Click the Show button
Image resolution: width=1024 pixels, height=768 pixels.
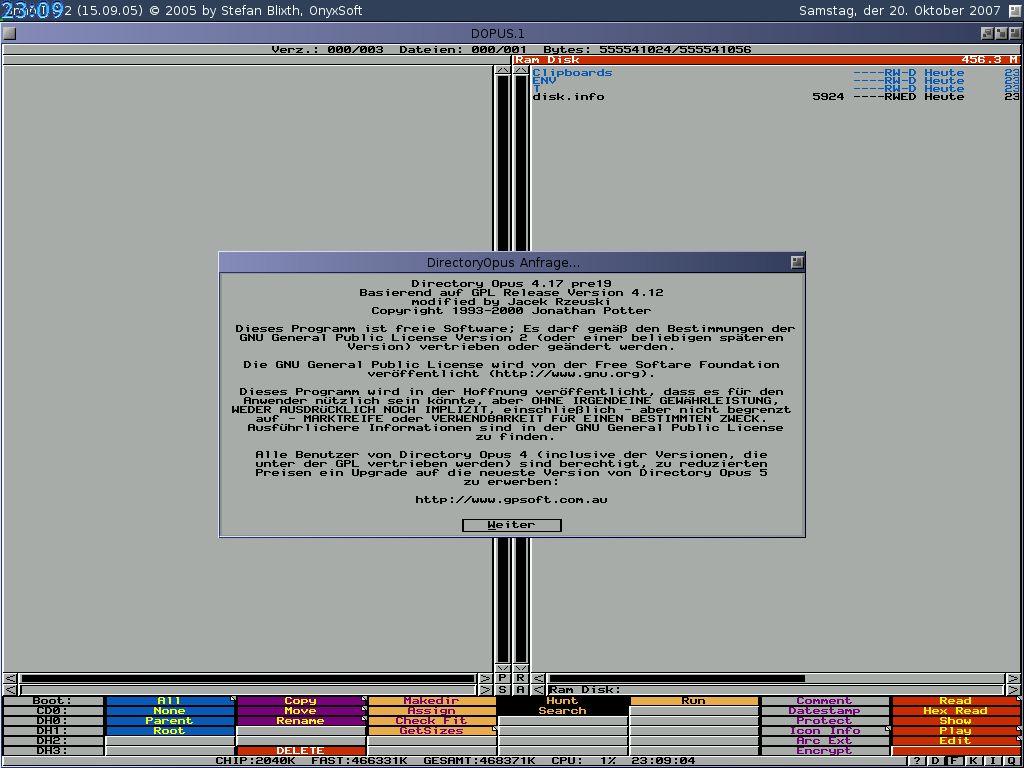tap(956, 721)
